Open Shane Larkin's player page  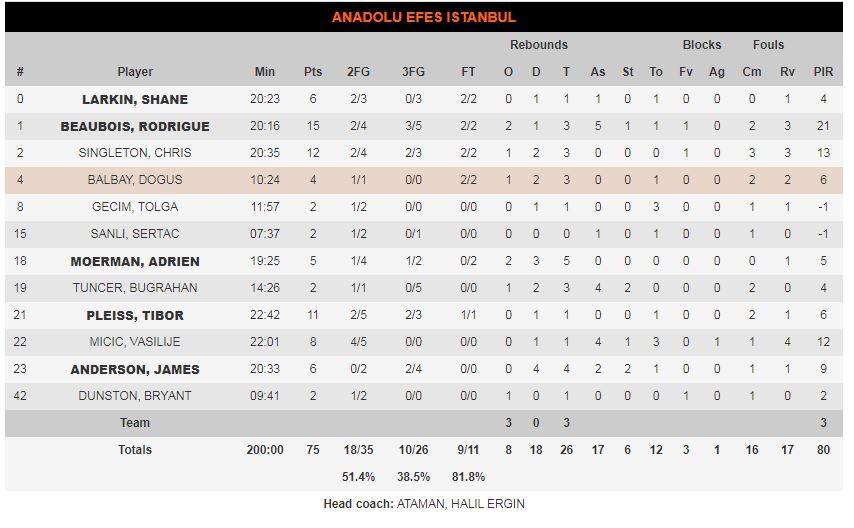click(135, 100)
